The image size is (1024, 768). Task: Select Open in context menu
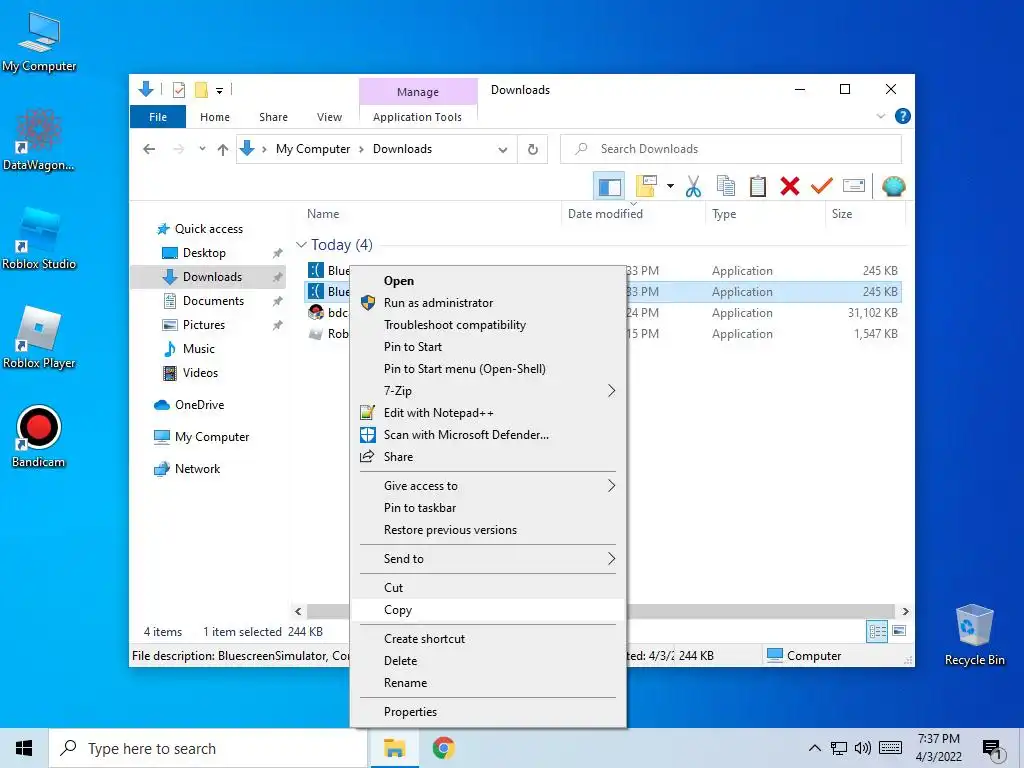488,281
